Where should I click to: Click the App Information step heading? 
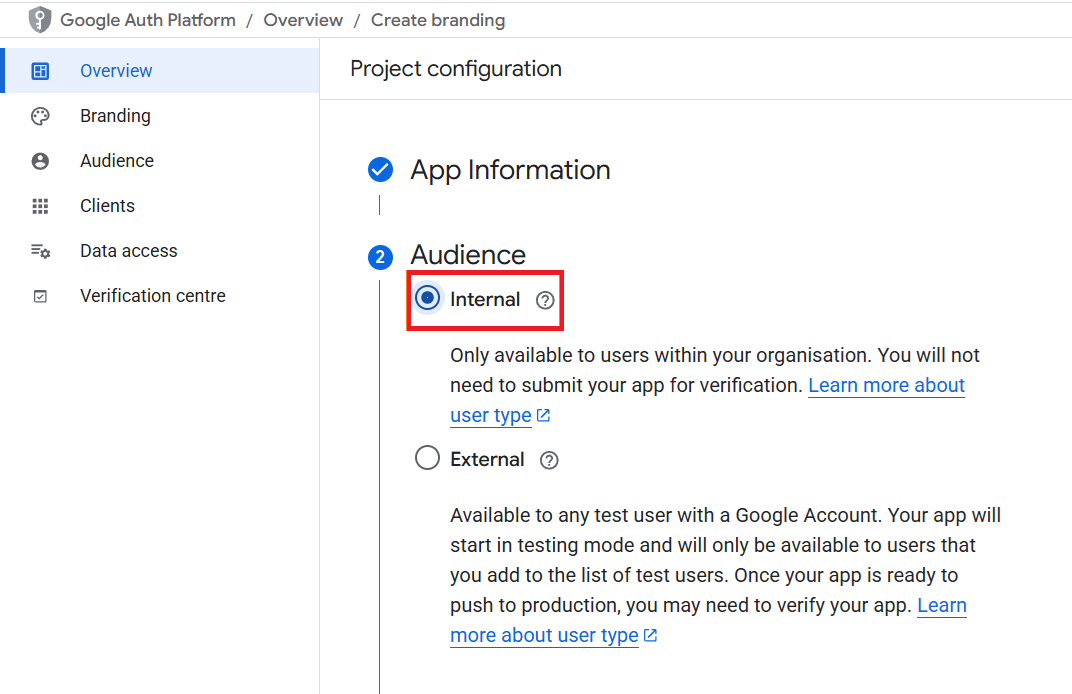(510, 170)
